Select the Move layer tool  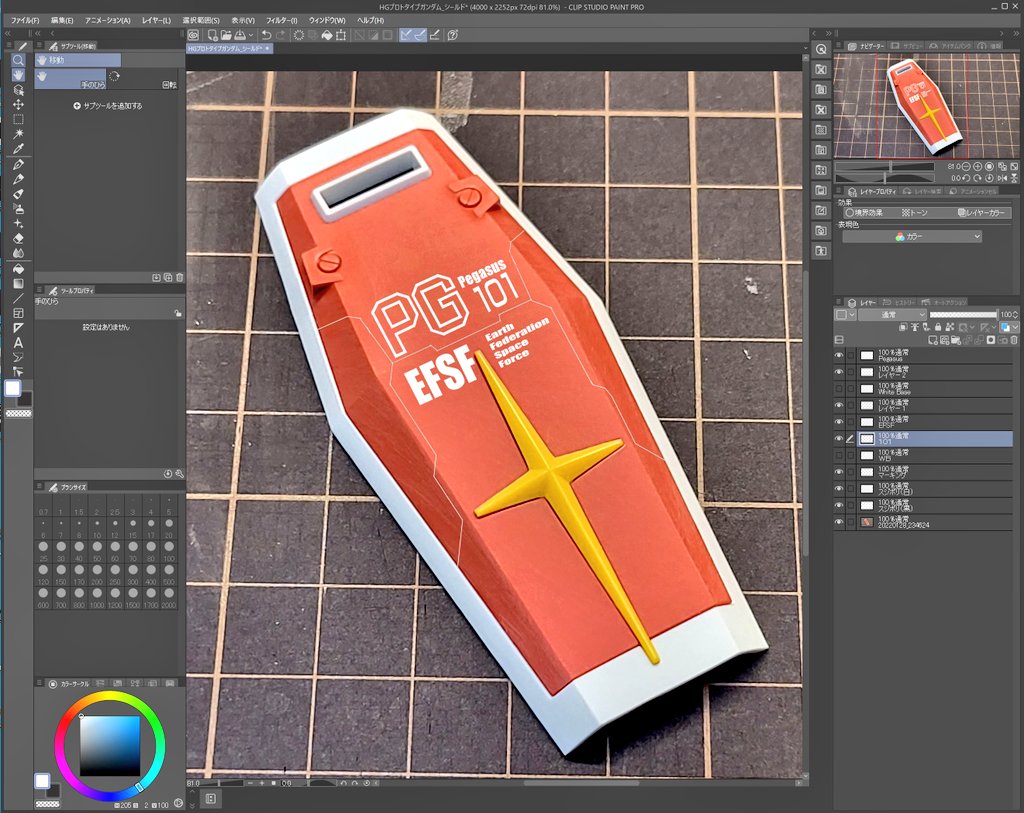pyautogui.click(x=18, y=104)
